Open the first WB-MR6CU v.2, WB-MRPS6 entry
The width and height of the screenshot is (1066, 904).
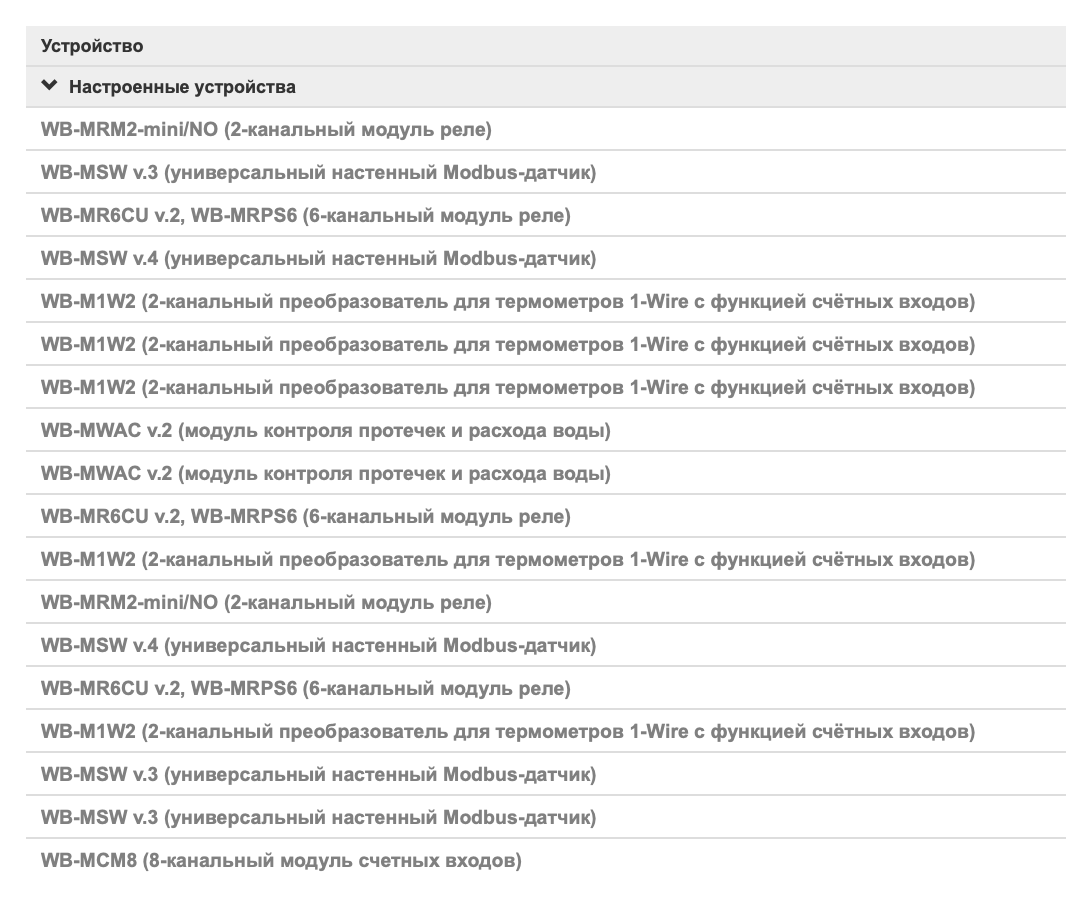(x=546, y=215)
